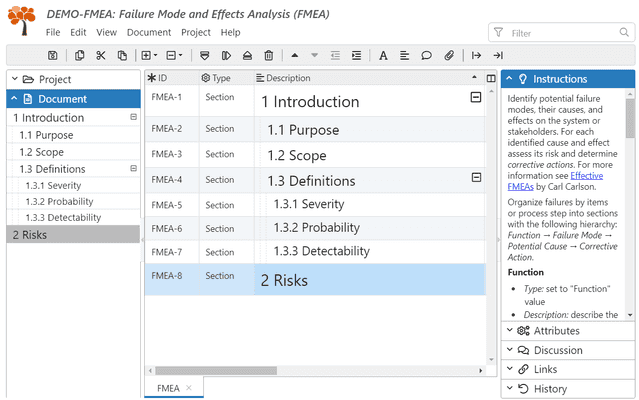Open the View menu
Screen dimensions: 639x400
[106, 32]
